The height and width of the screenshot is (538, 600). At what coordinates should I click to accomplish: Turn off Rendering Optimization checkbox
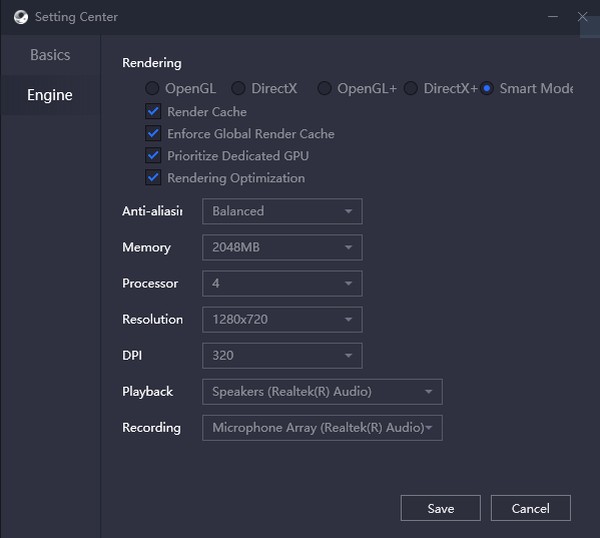[x=153, y=178]
